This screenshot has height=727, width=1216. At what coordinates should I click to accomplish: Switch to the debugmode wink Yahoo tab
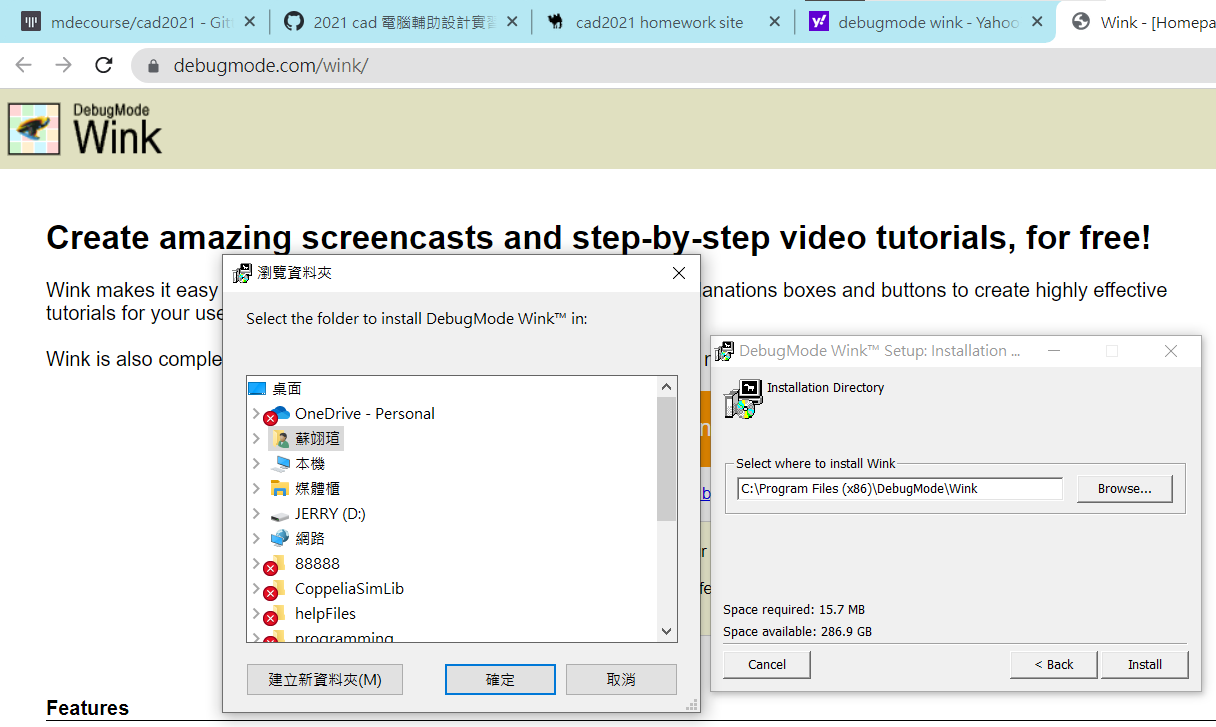pyautogui.click(x=925, y=21)
